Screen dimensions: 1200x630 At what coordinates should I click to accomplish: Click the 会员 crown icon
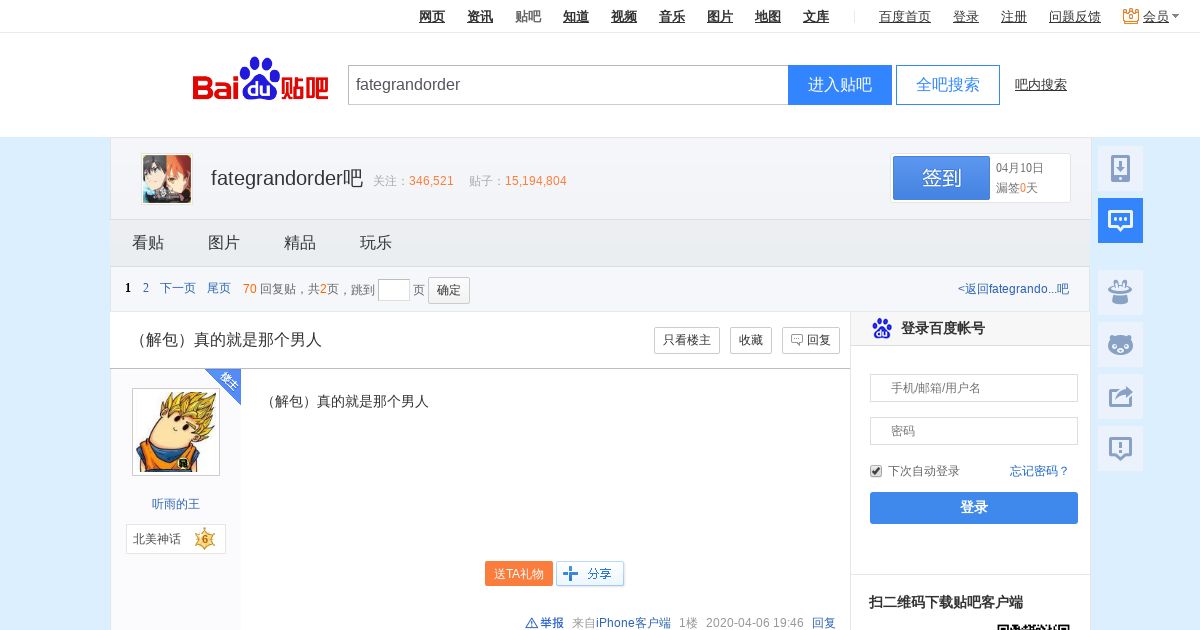1131,16
